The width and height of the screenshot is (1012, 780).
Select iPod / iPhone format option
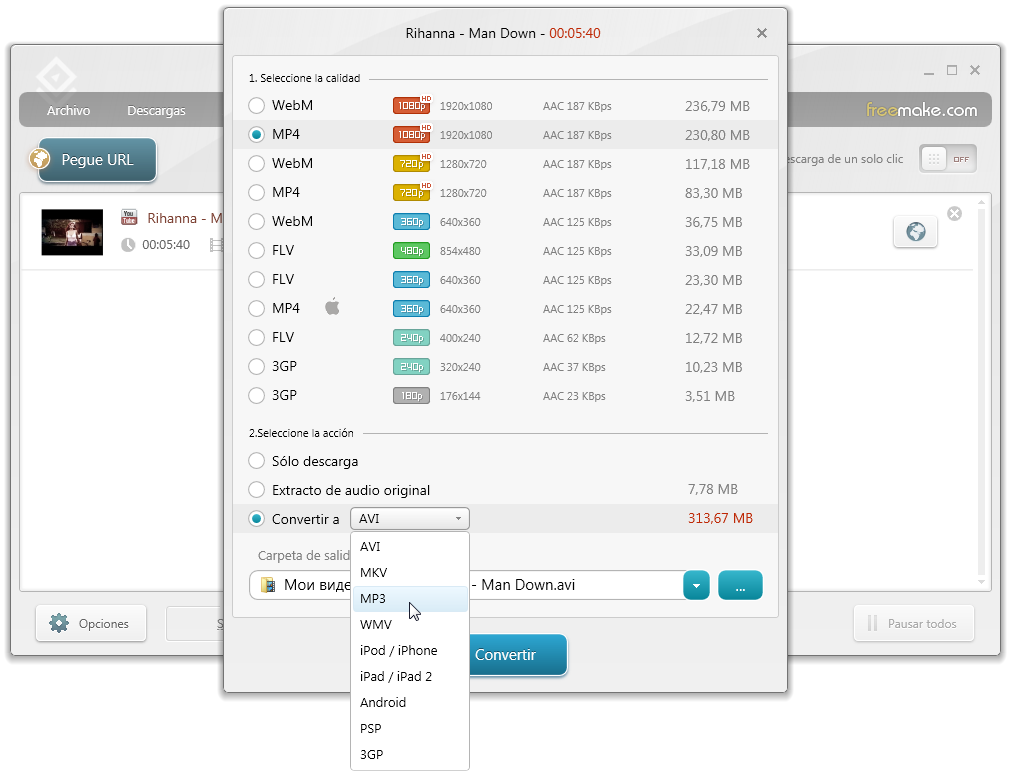(x=410, y=650)
